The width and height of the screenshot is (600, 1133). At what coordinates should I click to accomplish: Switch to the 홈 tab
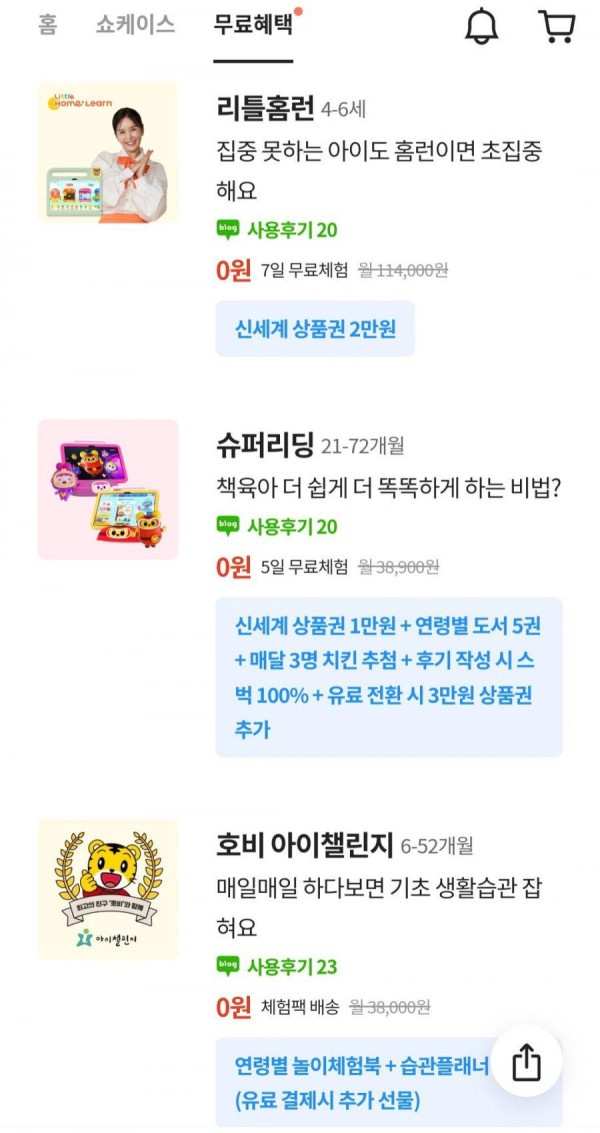[x=47, y=25]
